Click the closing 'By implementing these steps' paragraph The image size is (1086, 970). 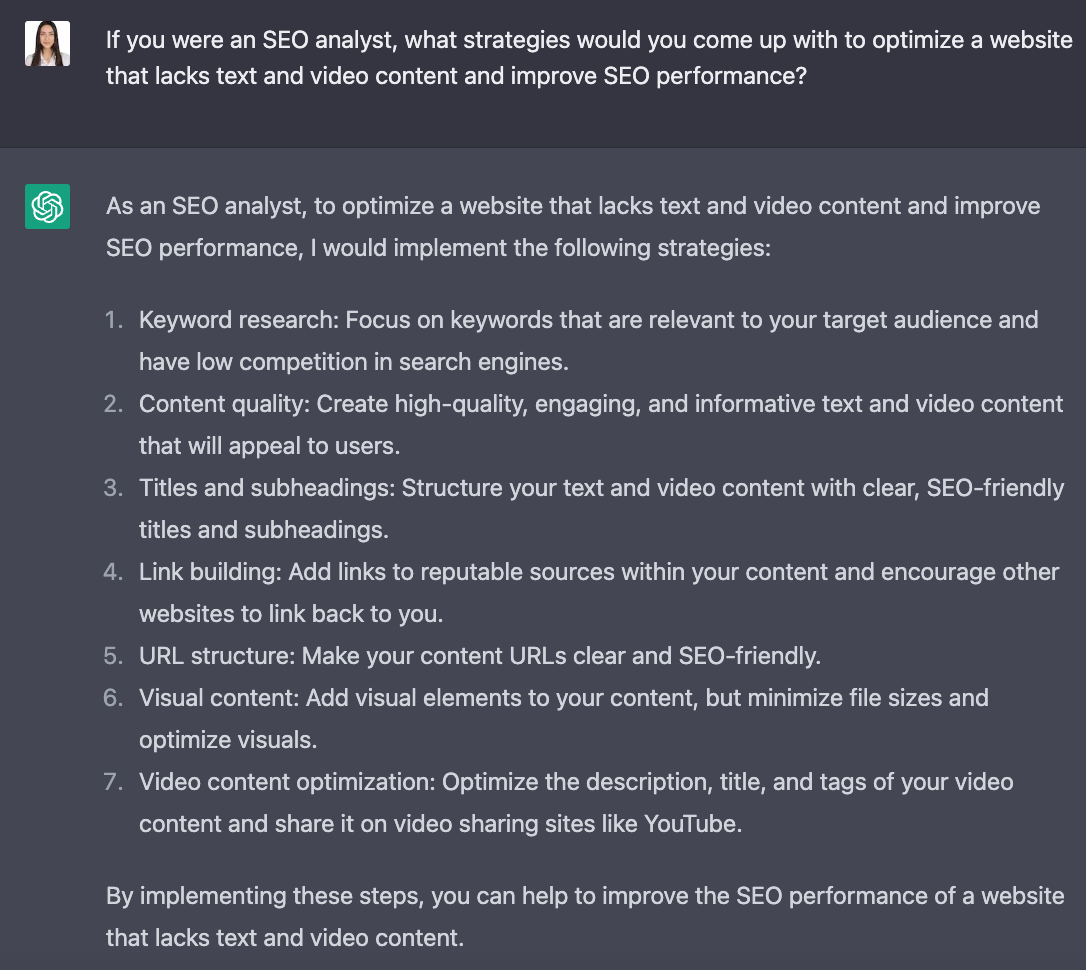(x=585, y=917)
